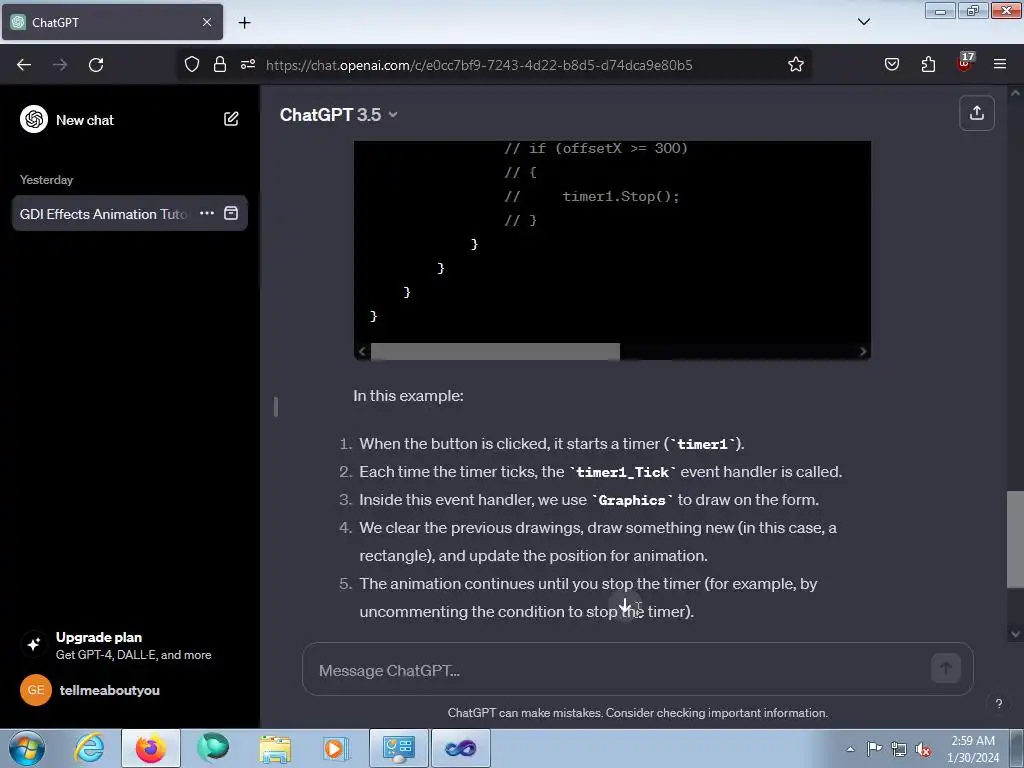Image resolution: width=1024 pixels, height=768 pixels.
Task: Open Firefox hamburger application menu
Action: click(1000, 64)
